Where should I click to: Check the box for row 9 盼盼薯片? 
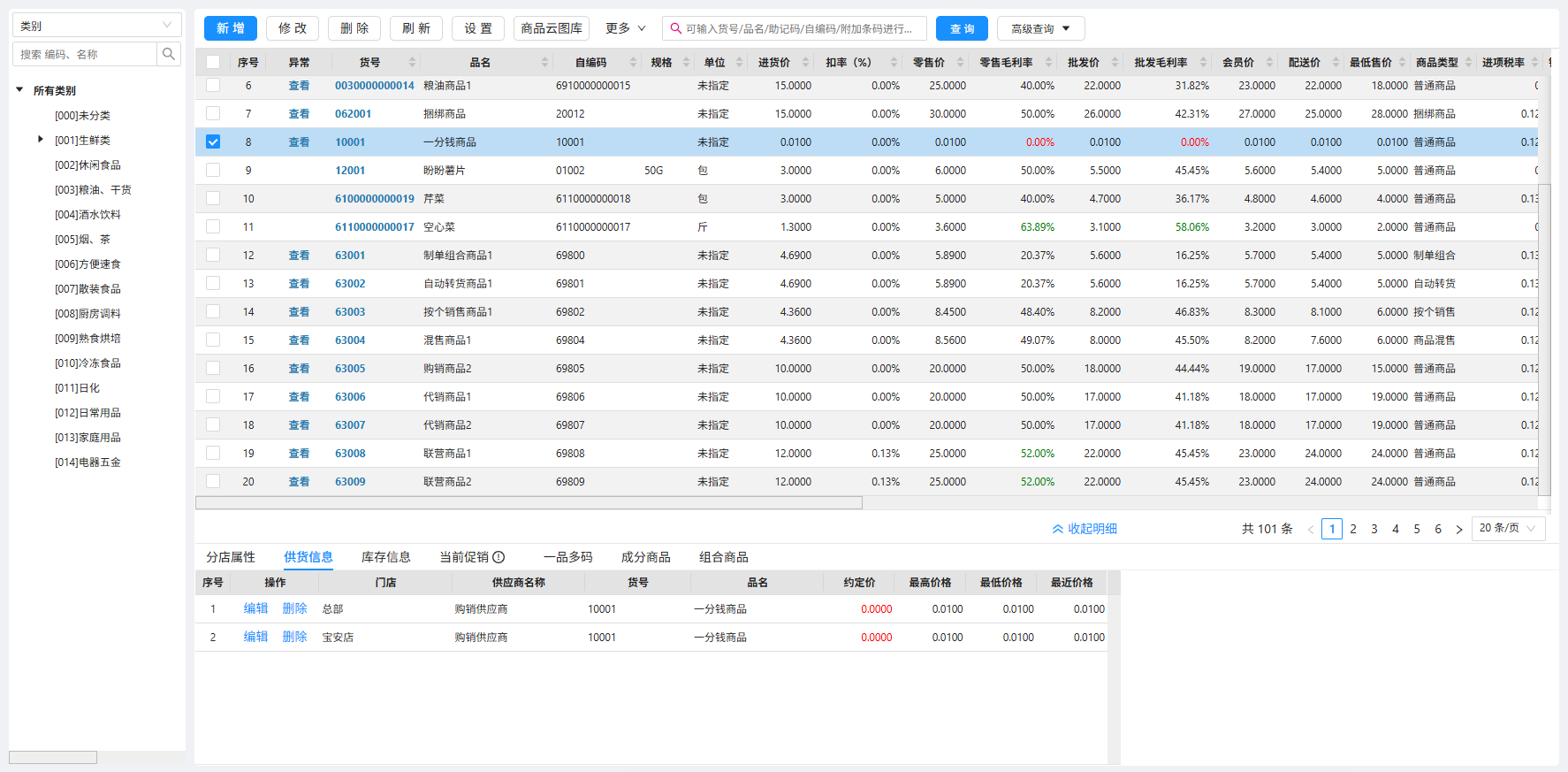[213, 170]
